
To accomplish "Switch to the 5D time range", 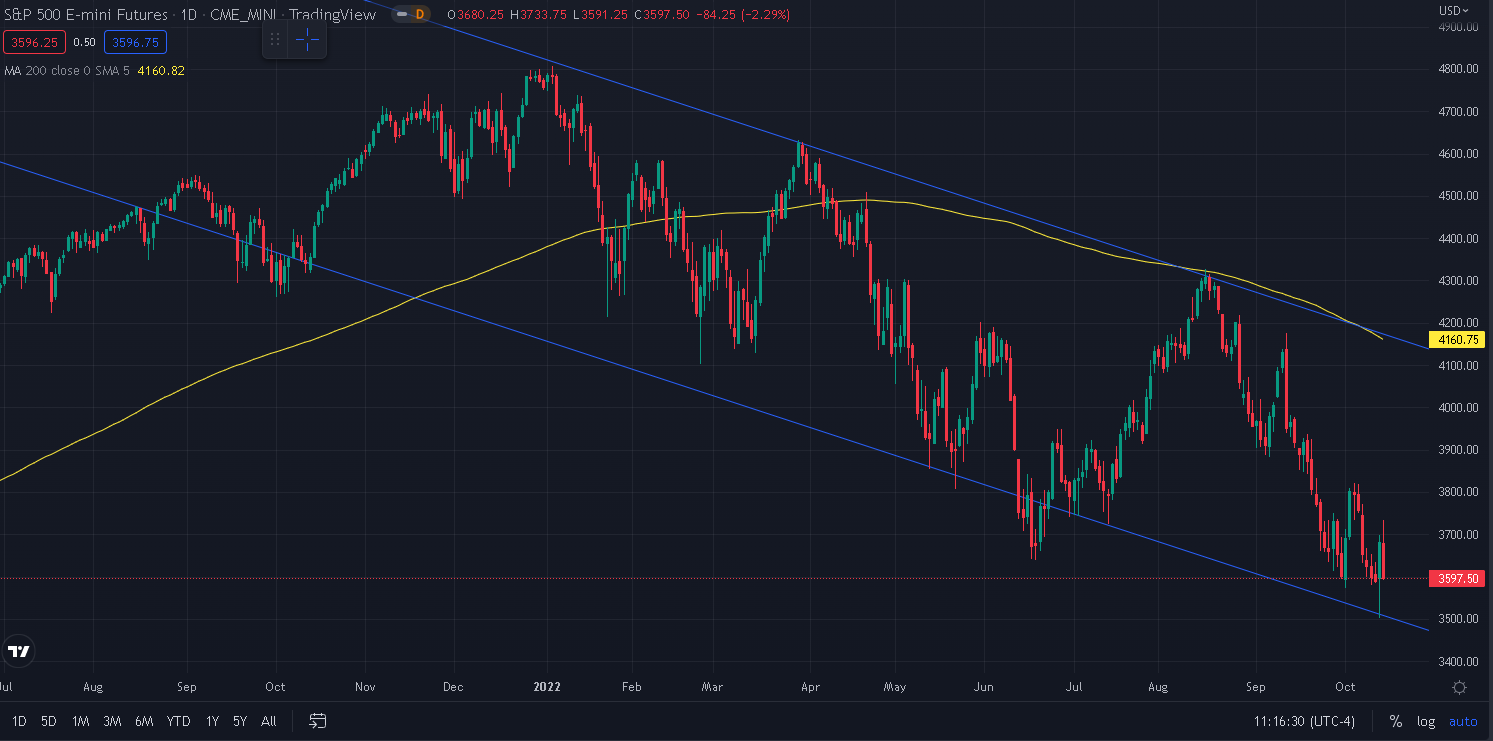I will (49, 721).
